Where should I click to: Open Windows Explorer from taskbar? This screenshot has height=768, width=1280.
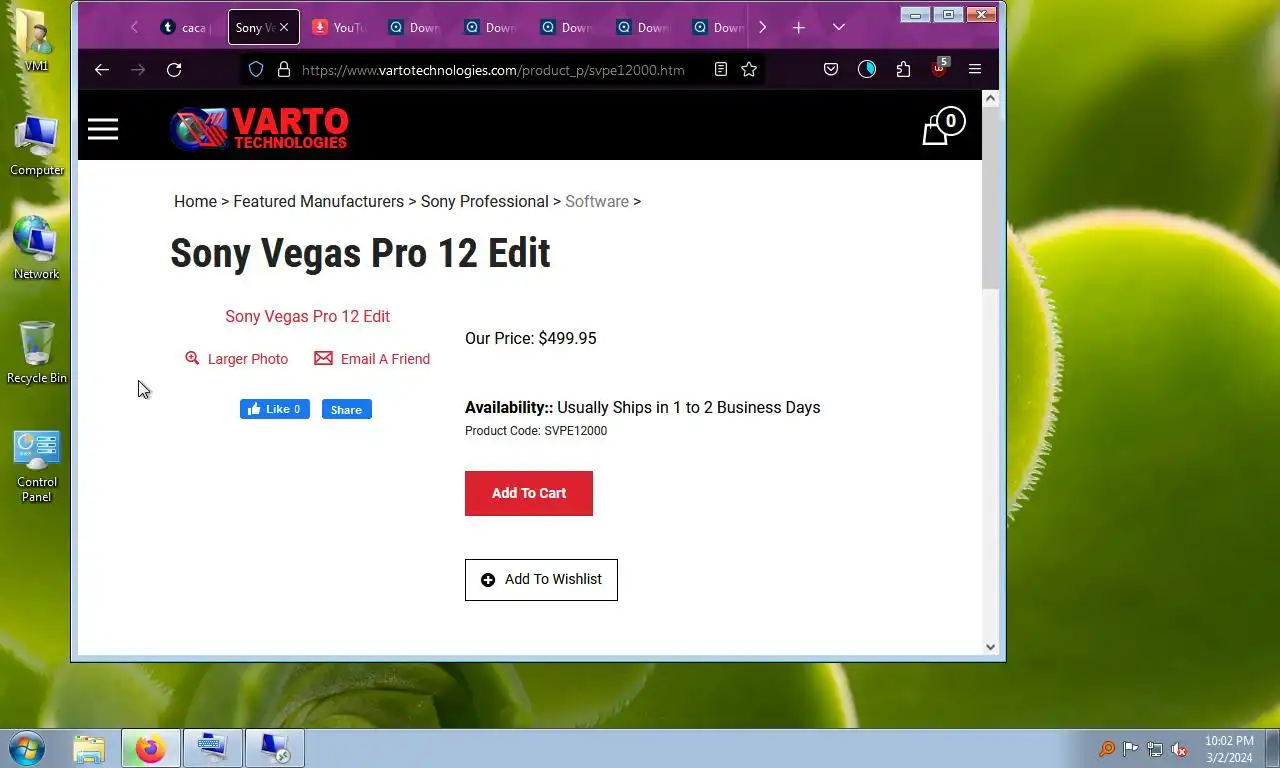click(x=89, y=748)
